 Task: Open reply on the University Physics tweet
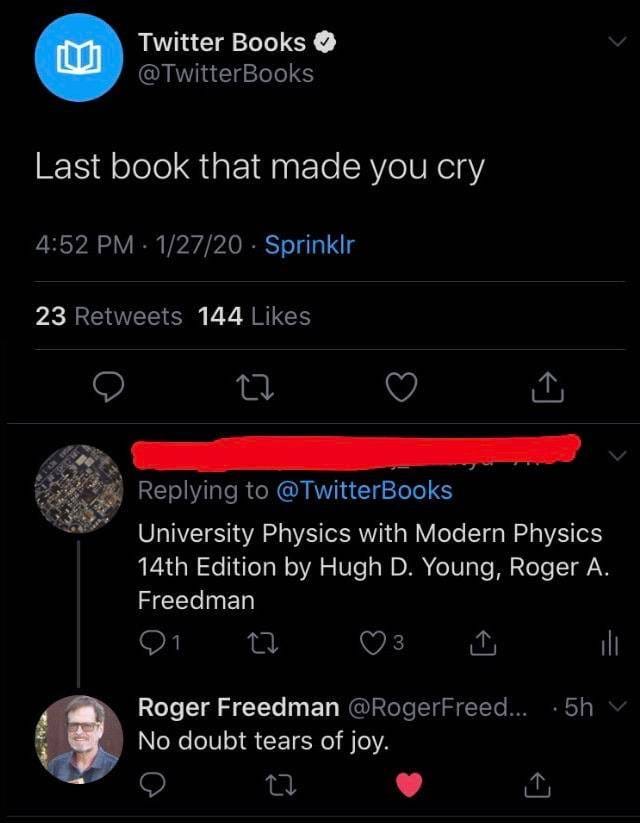point(160,642)
